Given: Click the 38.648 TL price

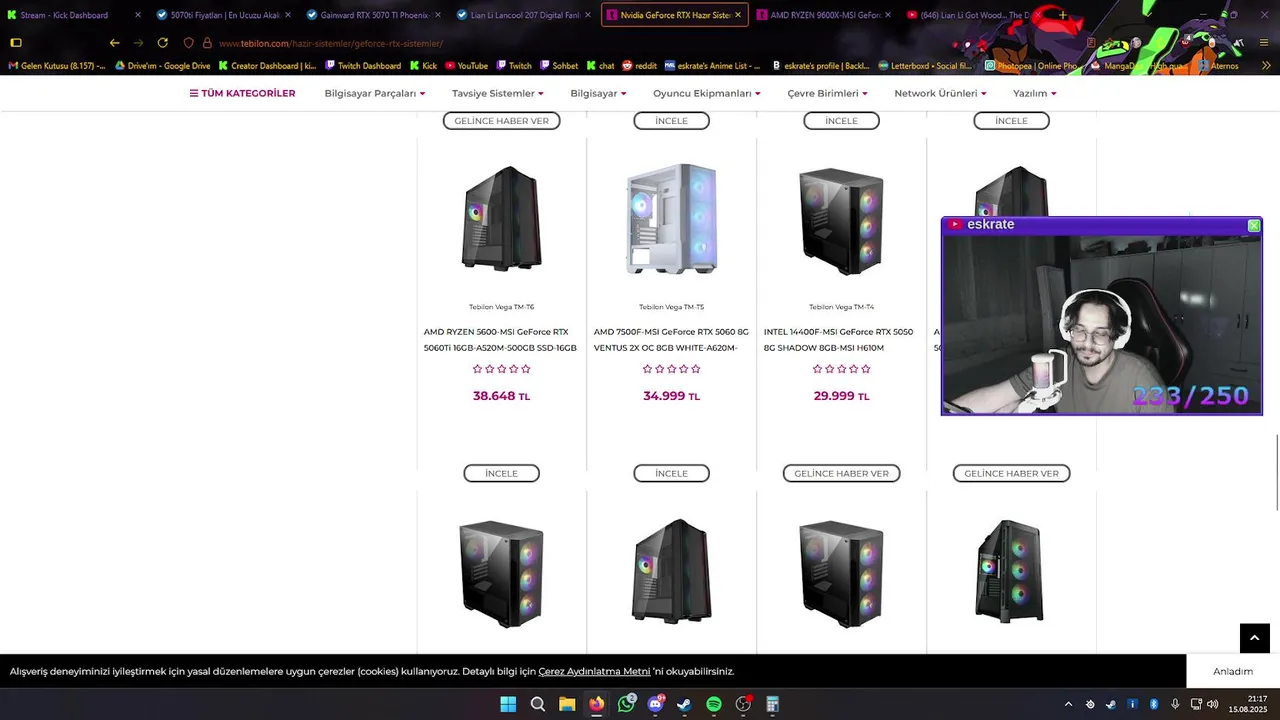Looking at the screenshot, I should pyautogui.click(x=501, y=396).
